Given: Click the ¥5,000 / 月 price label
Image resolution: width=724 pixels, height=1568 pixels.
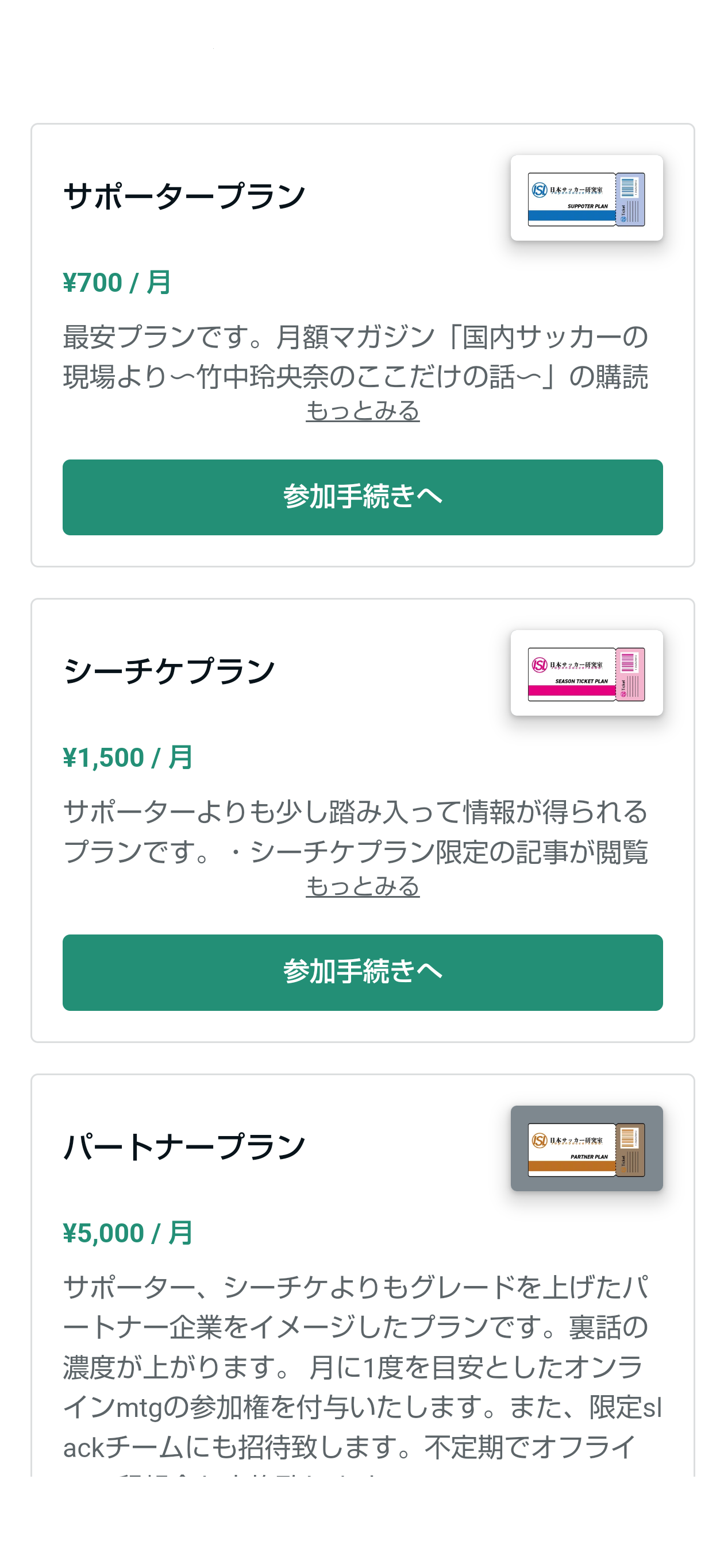Looking at the screenshot, I should pos(128,1233).
